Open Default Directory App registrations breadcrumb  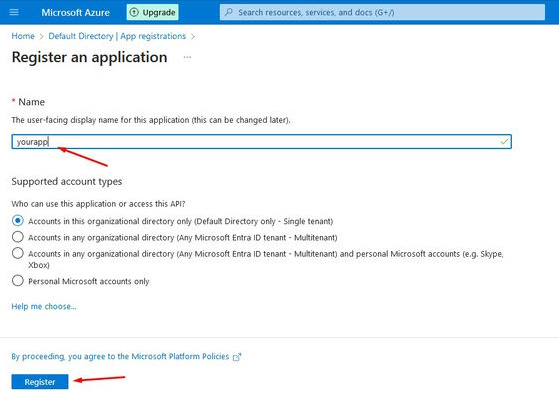coord(117,36)
